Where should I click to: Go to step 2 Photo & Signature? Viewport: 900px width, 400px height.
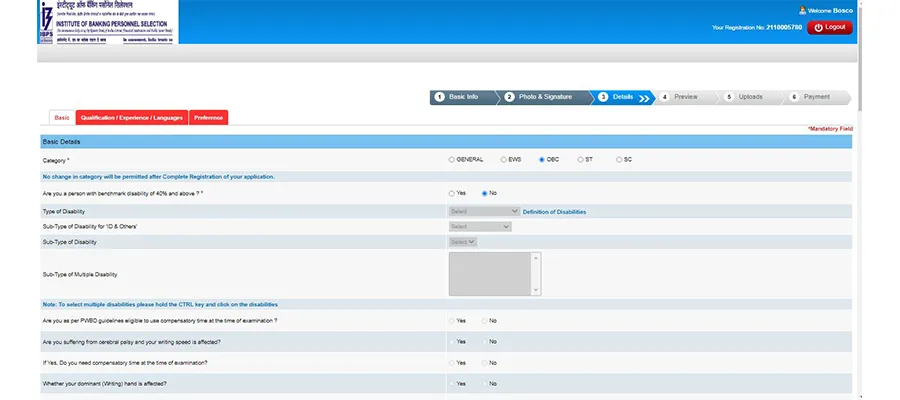[543, 97]
